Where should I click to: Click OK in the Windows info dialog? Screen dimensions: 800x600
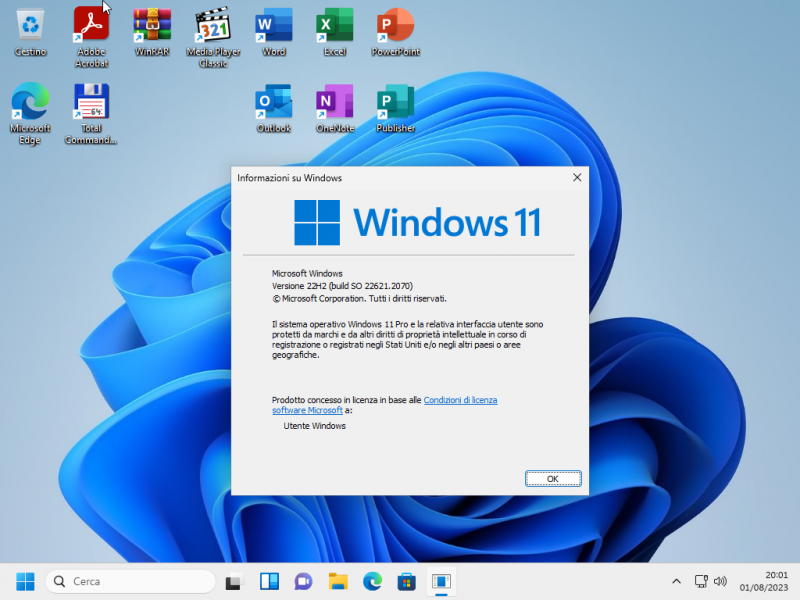(x=553, y=478)
